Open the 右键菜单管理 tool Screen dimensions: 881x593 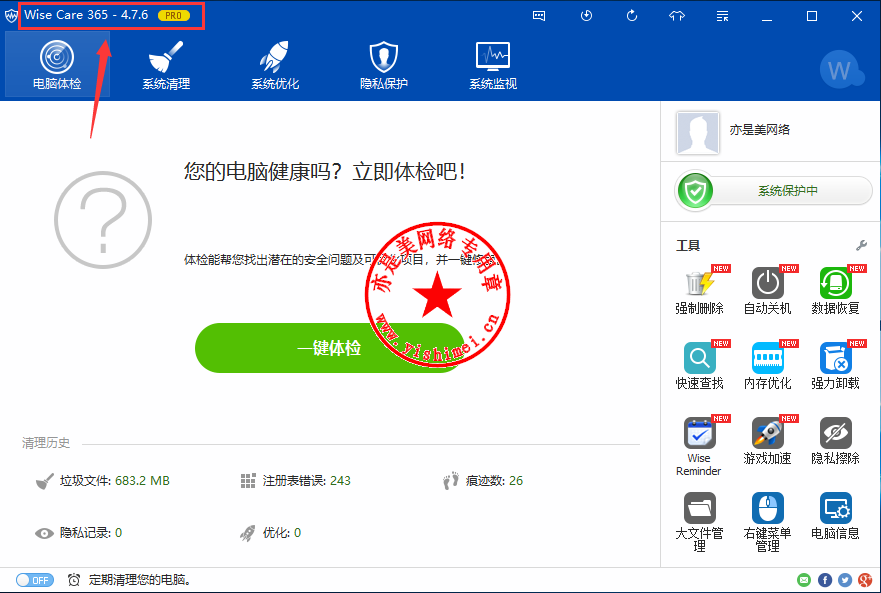768,522
